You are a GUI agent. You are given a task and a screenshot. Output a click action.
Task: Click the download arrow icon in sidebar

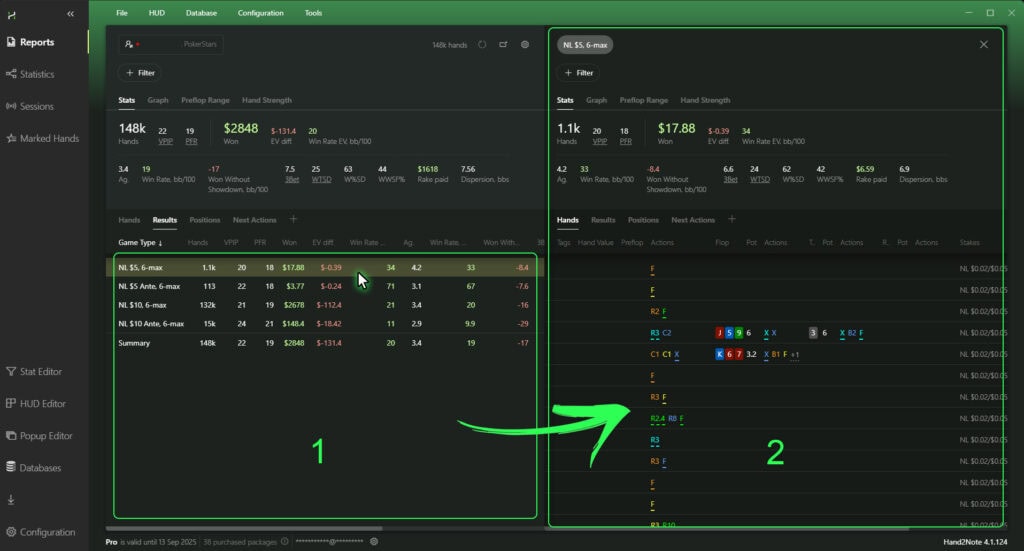tap(11, 500)
